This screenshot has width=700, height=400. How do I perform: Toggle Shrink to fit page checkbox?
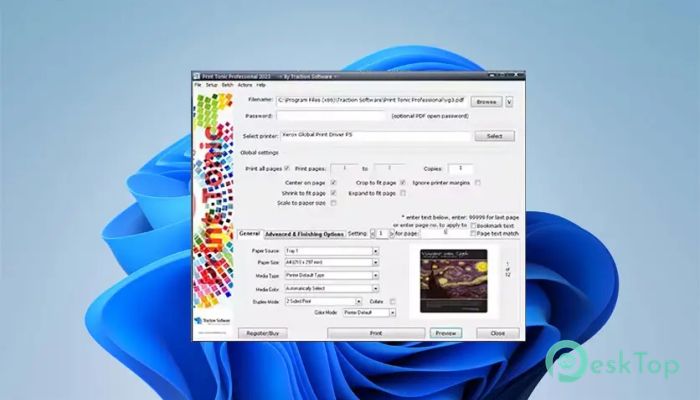point(333,193)
